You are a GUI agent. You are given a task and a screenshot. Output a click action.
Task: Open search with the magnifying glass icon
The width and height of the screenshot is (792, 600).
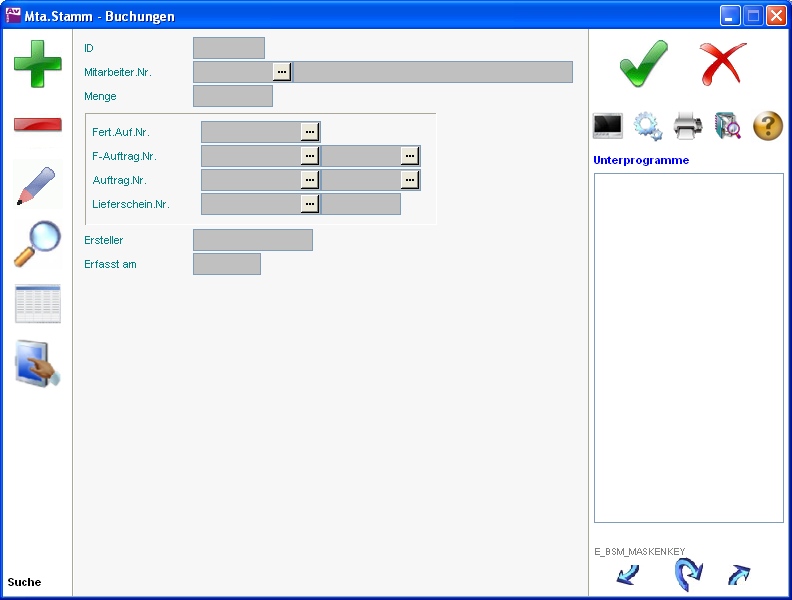pyautogui.click(x=37, y=244)
